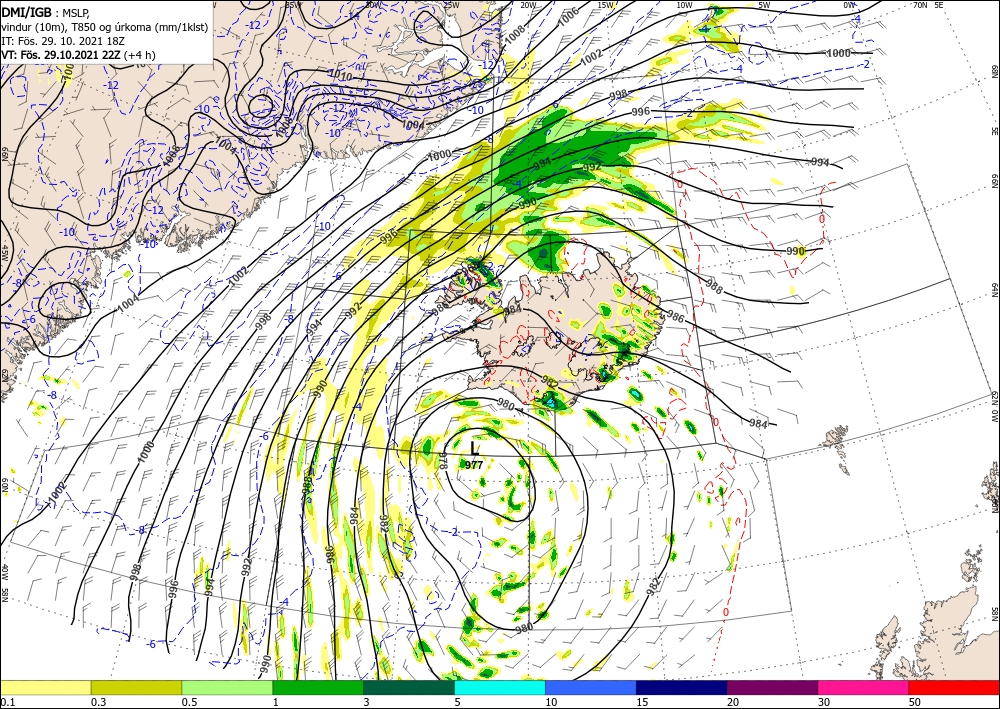Pick the cyan 5–10 legend color band

[x=500, y=687]
